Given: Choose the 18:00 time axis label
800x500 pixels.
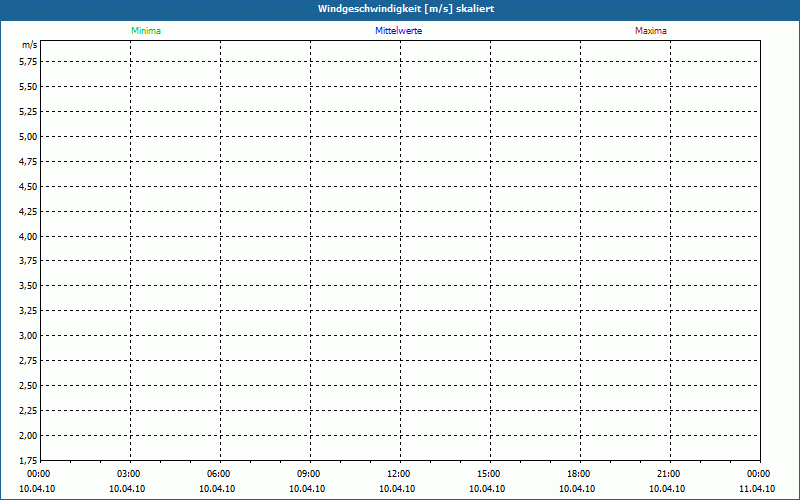Looking at the screenshot, I should [578, 473].
